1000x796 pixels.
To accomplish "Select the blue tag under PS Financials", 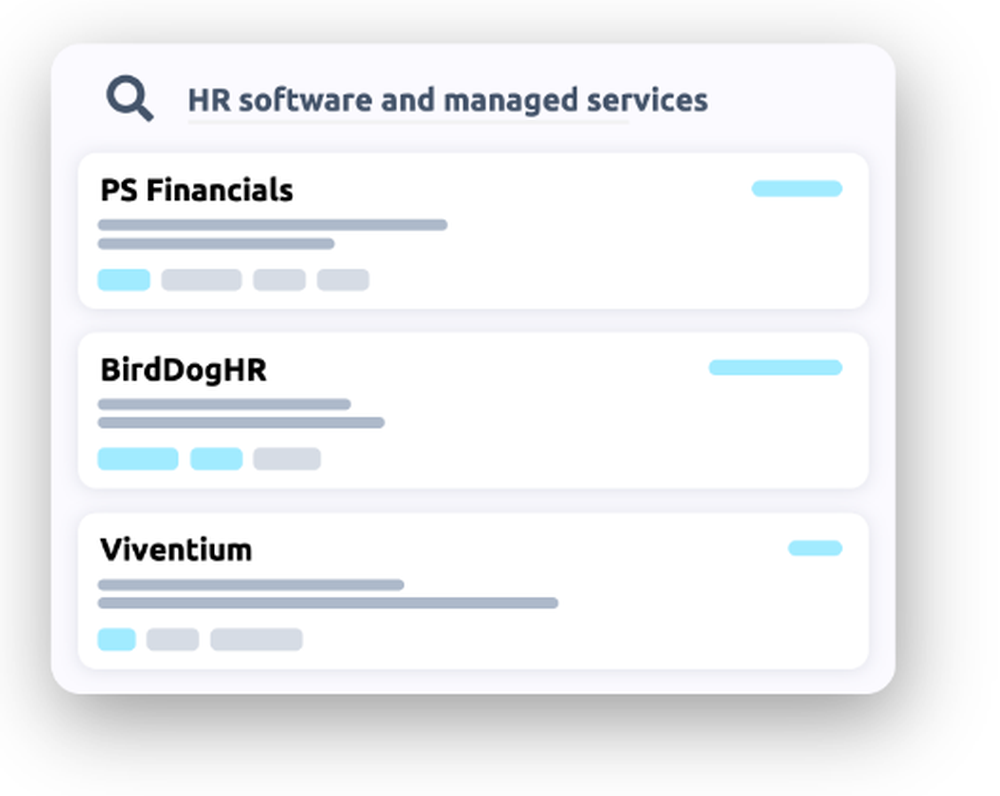I will point(124,280).
